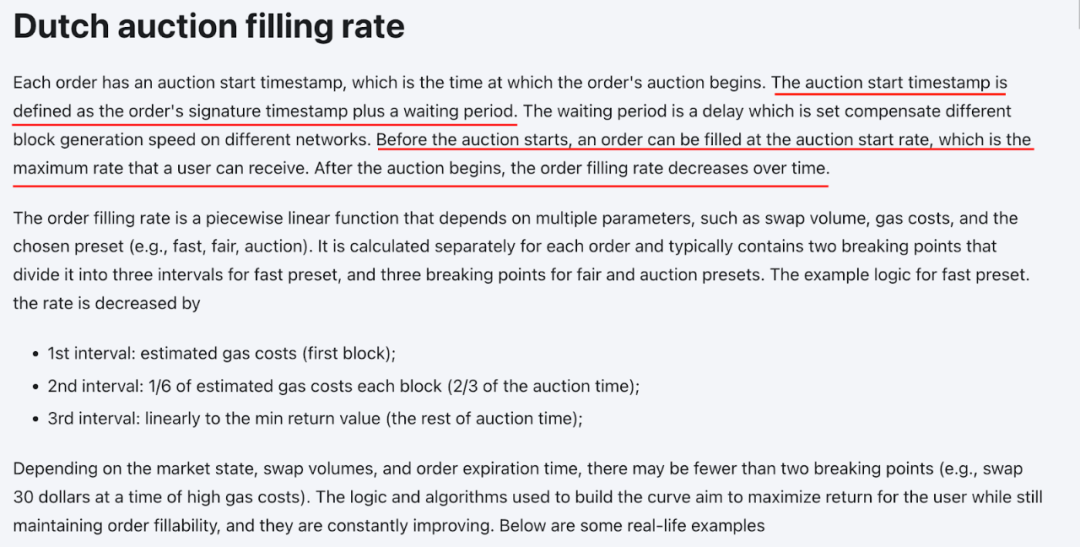1080x547 pixels.
Task: Click the "3rd interval" bullet item
Action: (315, 418)
